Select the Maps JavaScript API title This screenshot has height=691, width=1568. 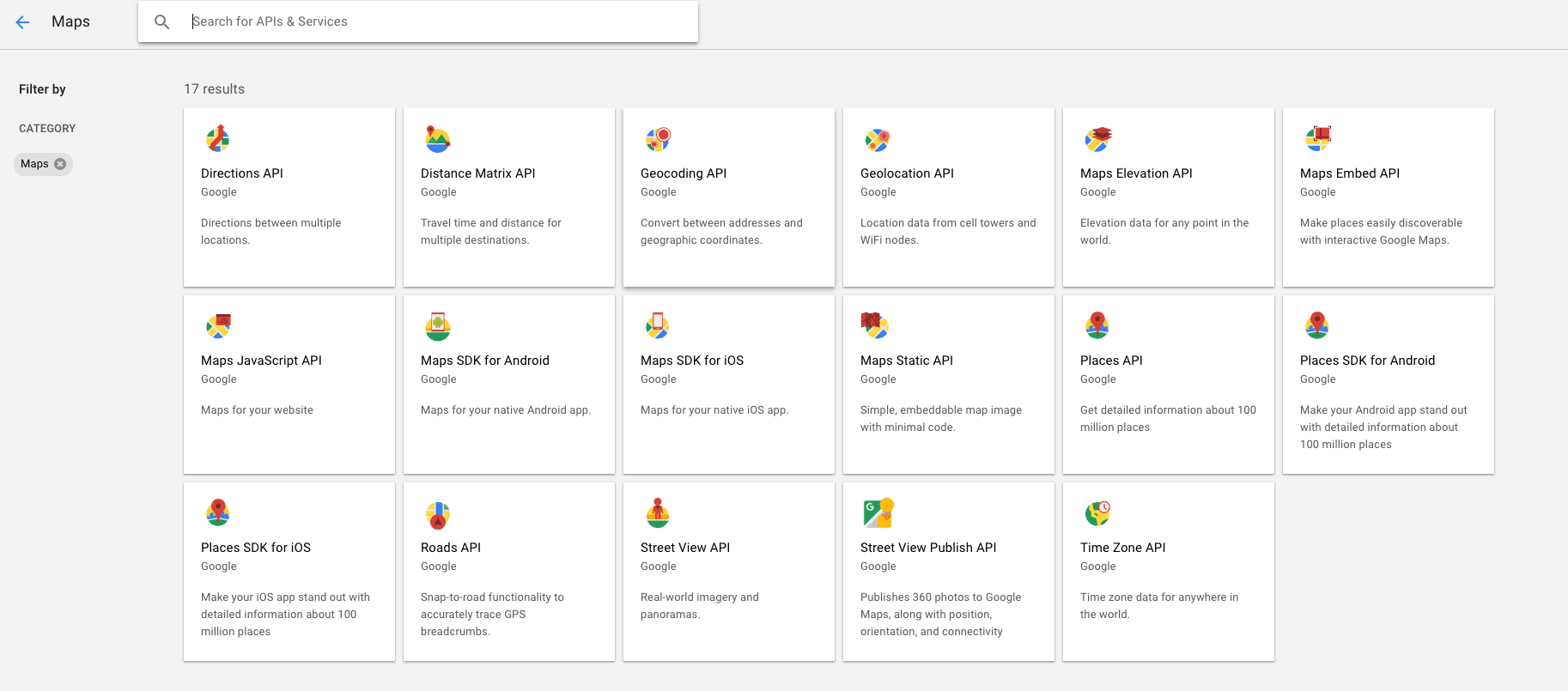261,361
